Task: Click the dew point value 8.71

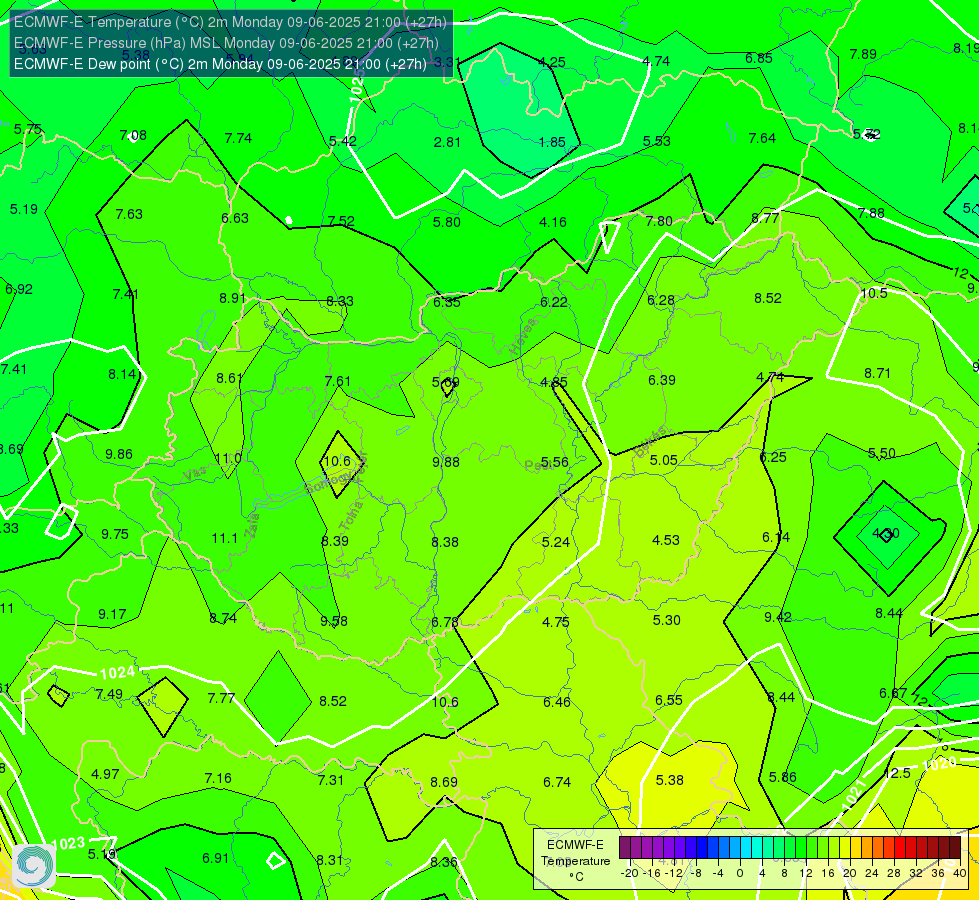Action: 877,373
